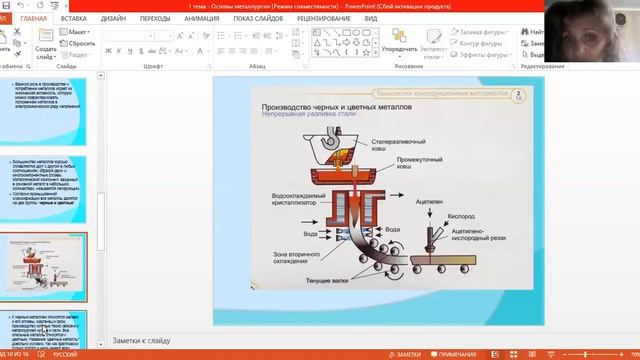Screen dimensions: 640x360
Task: Select the rectangle shape in the gallery
Action: pyautogui.click(x=347, y=32)
